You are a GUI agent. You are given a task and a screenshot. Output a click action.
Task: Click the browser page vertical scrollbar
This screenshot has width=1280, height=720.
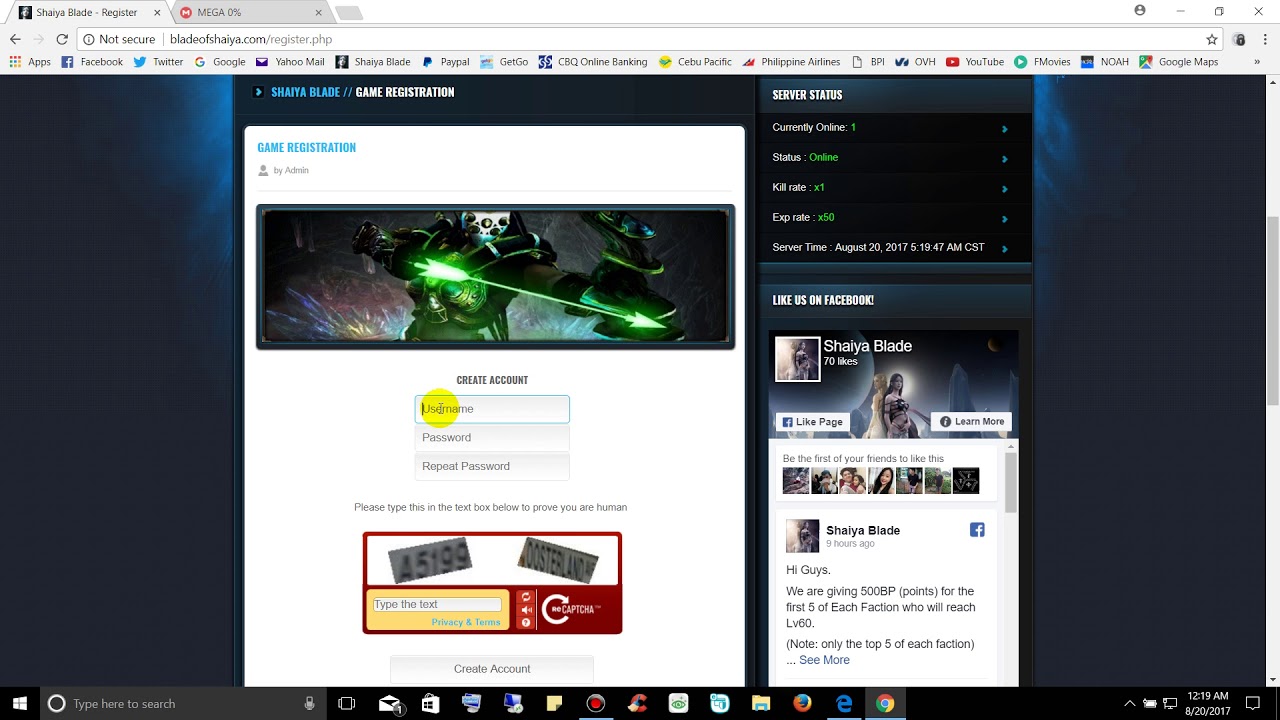pos(1272,310)
